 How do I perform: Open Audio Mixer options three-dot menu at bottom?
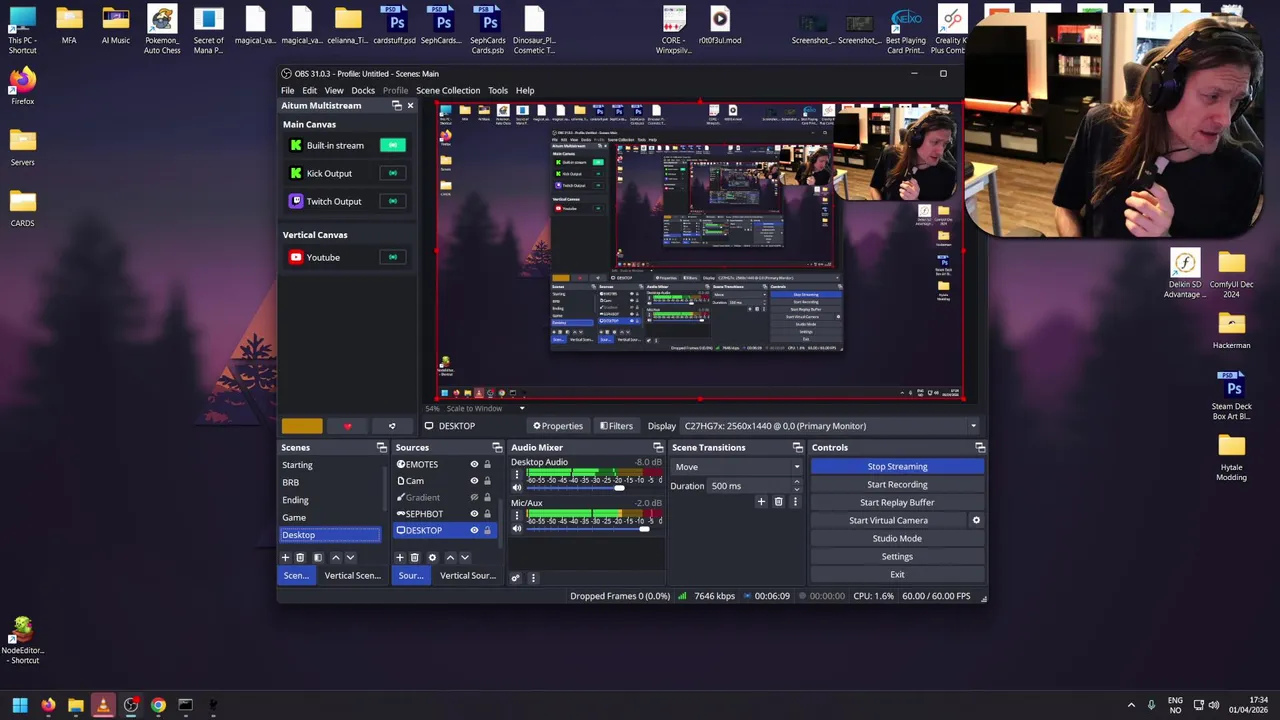coord(533,577)
